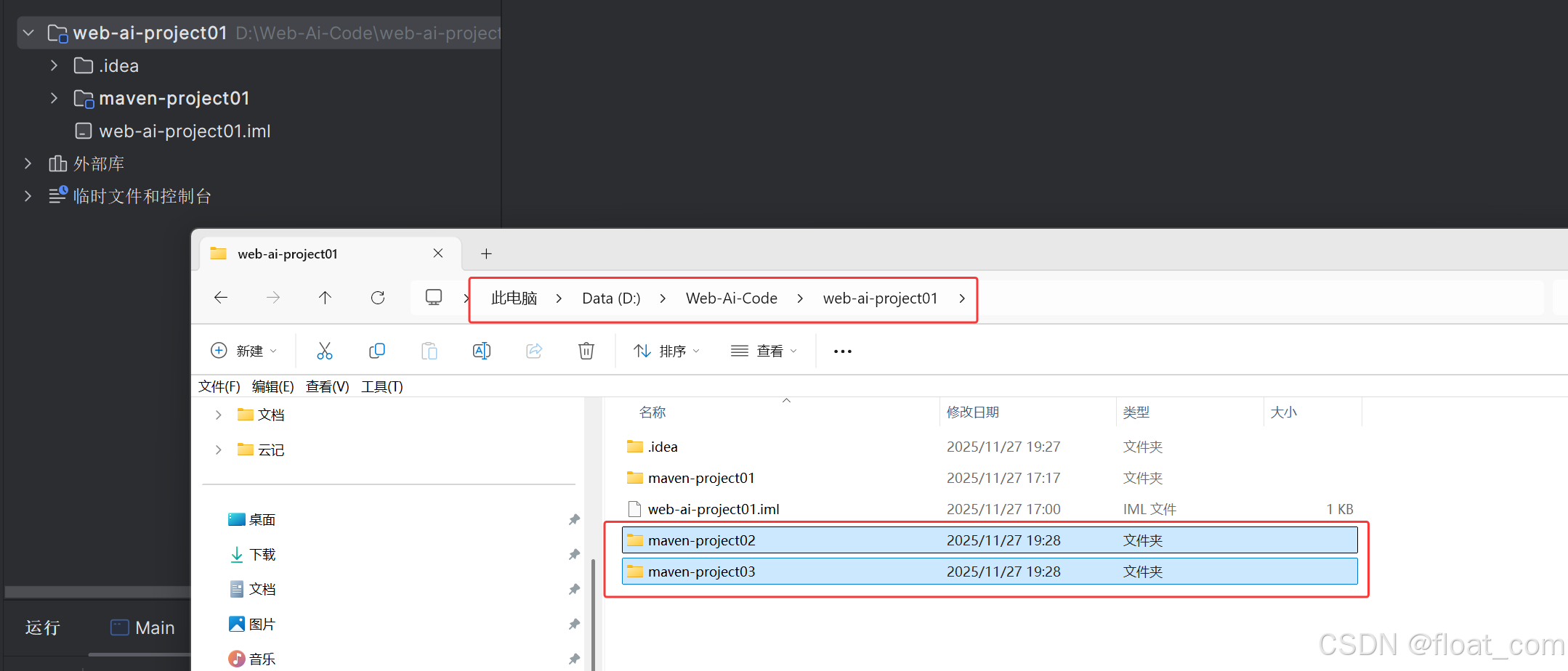The width and height of the screenshot is (1568, 671).
Task: Click the Delete trash can icon
Action: click(x=586, y=351)
